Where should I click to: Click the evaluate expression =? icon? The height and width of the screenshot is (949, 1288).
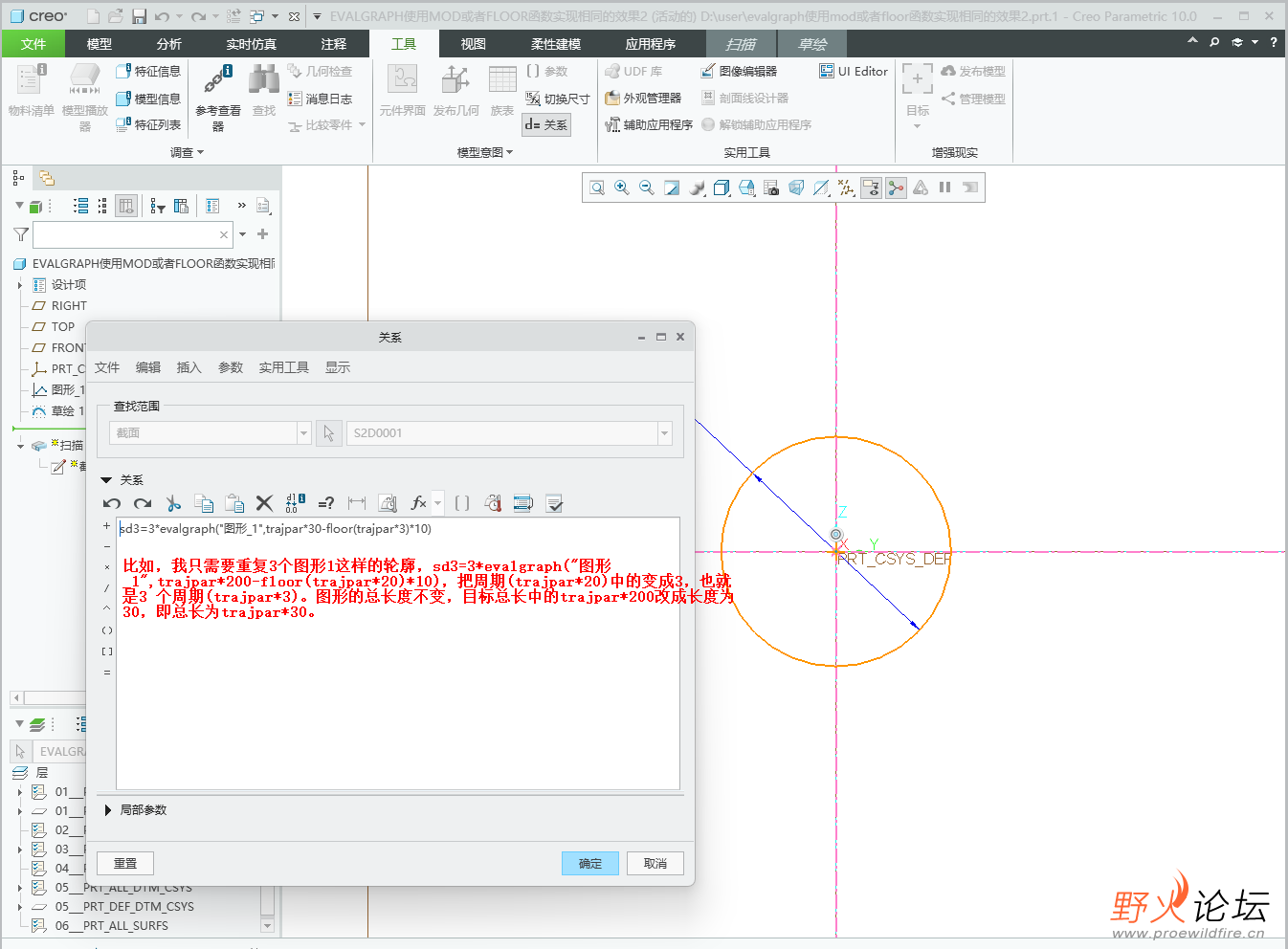coord(326,503)
